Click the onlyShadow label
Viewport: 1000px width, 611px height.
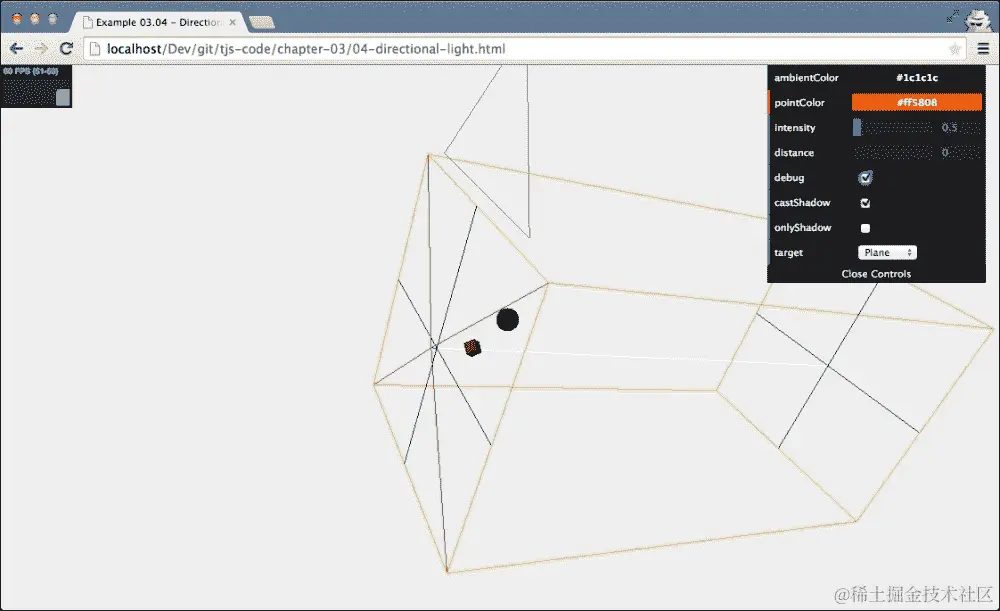pyautogui.click(x=803, y=228)
